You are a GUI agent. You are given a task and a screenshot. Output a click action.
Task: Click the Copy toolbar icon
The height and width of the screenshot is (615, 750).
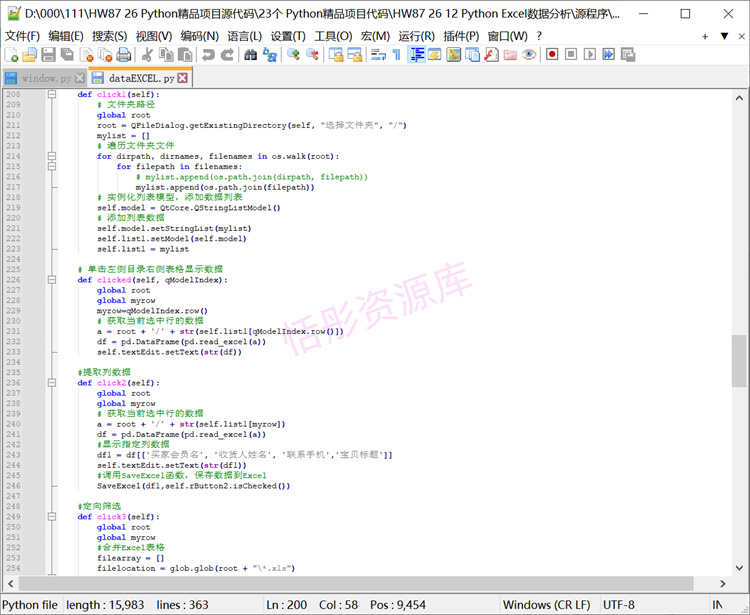click(x=166, y=55)
